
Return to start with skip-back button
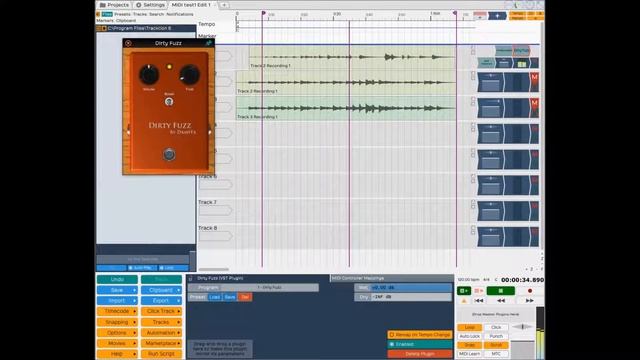tap(479, 301)
